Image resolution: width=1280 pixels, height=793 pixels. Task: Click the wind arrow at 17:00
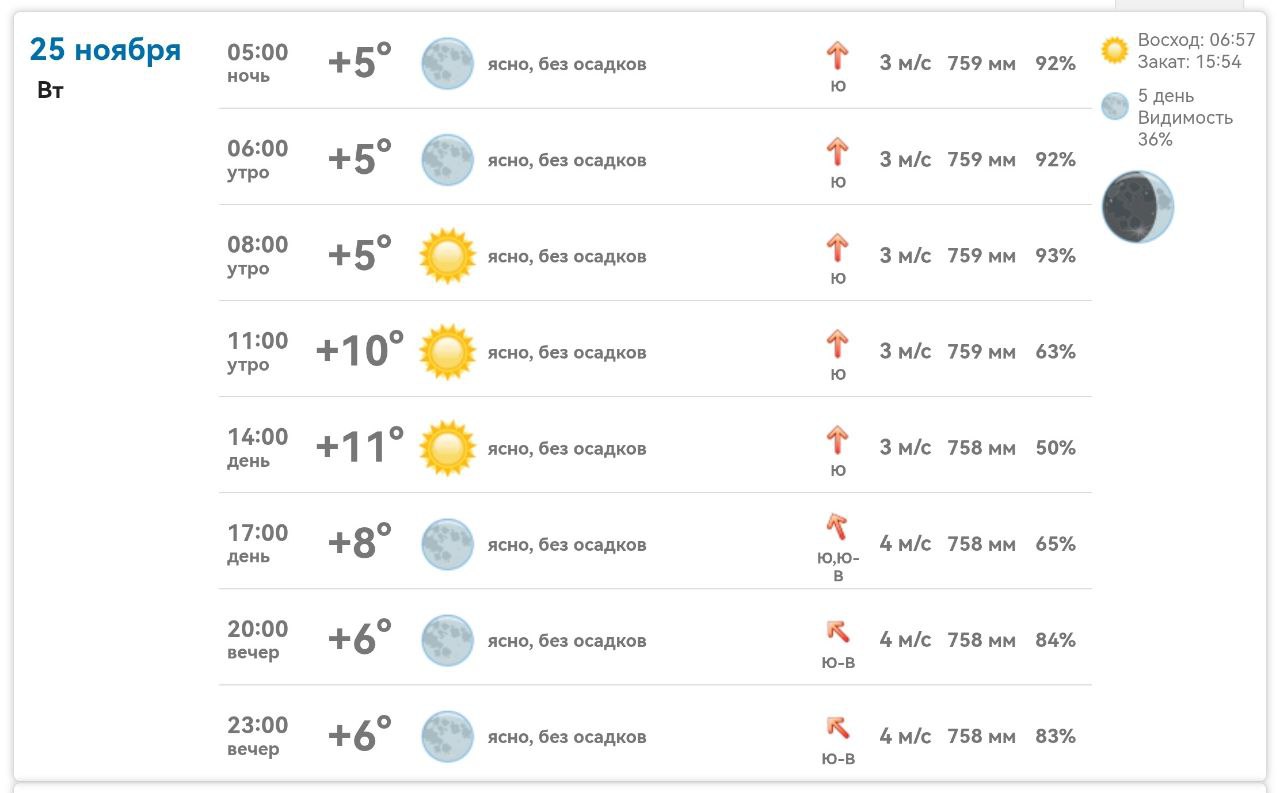(x=837, y=526)
